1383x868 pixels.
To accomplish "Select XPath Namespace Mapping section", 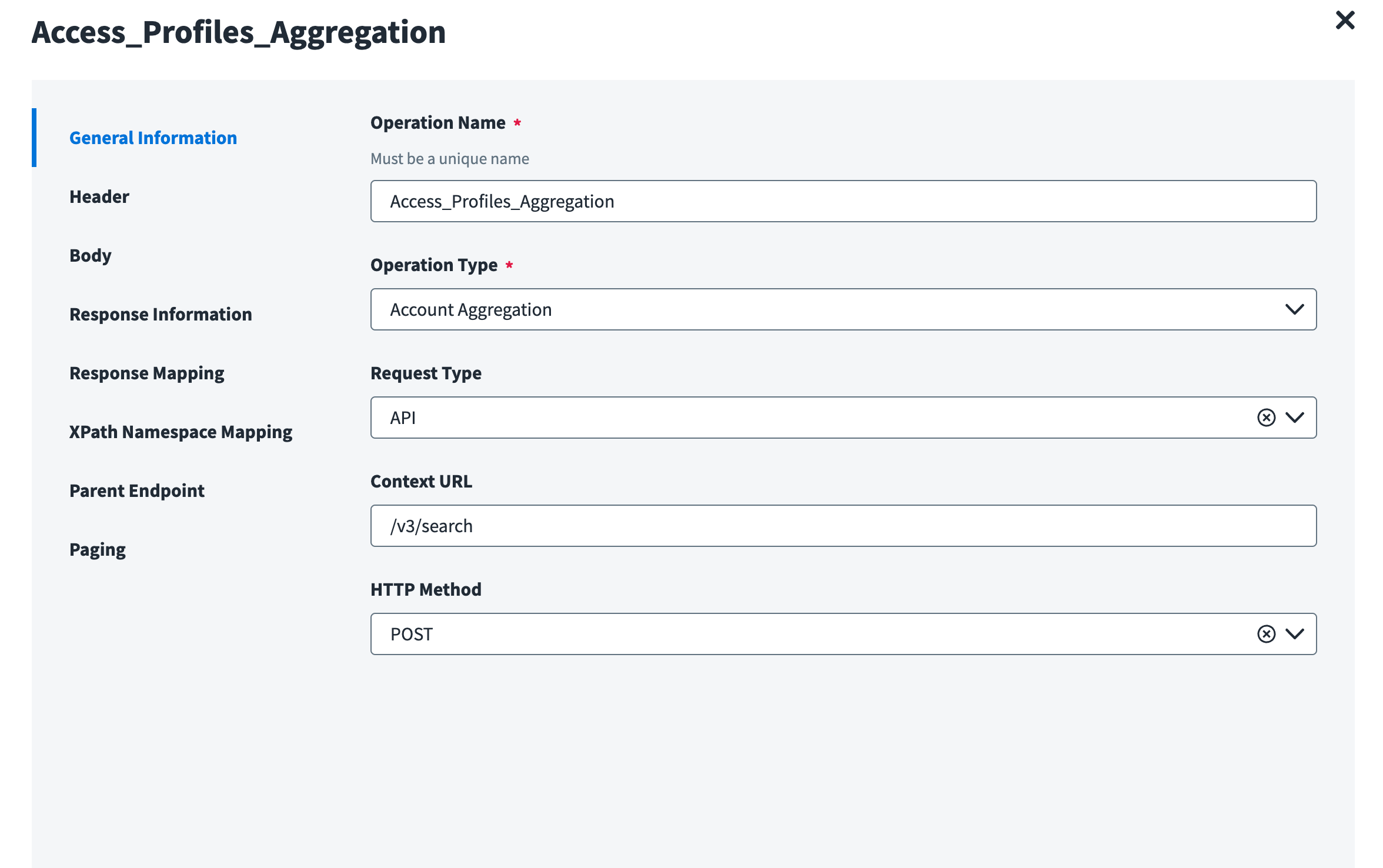I will click(x=181, y=432).
